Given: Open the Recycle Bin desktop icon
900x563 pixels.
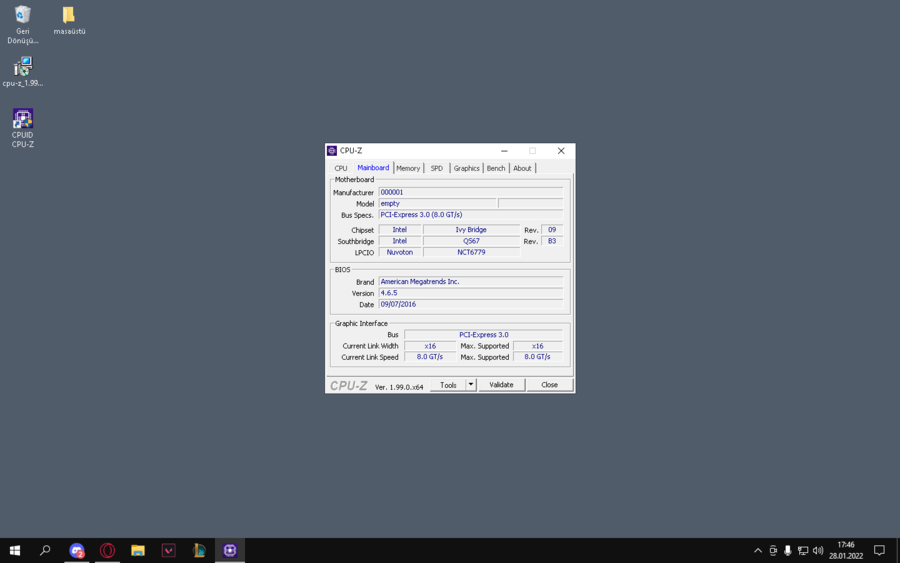Looking at the screenshot, I should coord(22,25).
